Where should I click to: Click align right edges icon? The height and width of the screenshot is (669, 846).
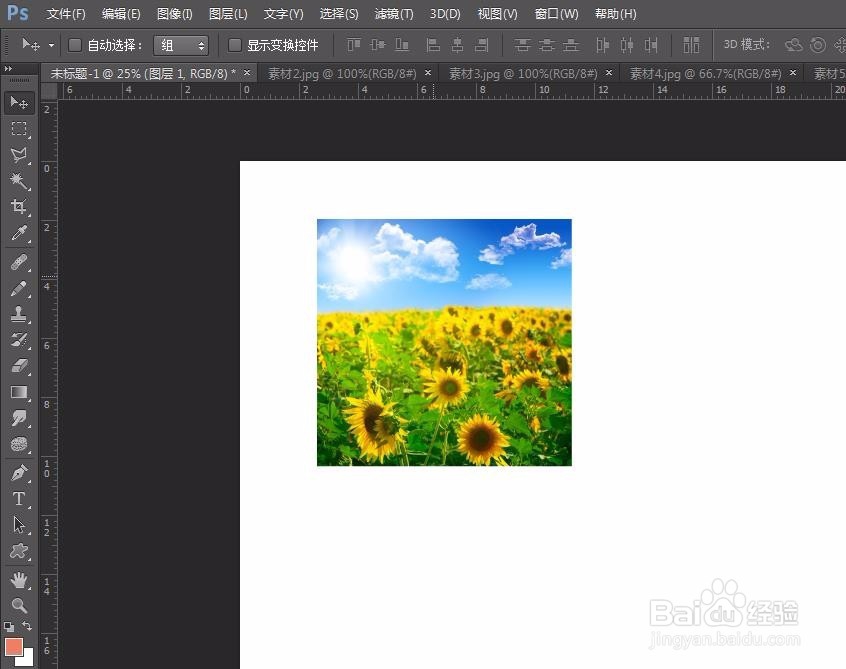pyautogui.click(x=481, y=45)
